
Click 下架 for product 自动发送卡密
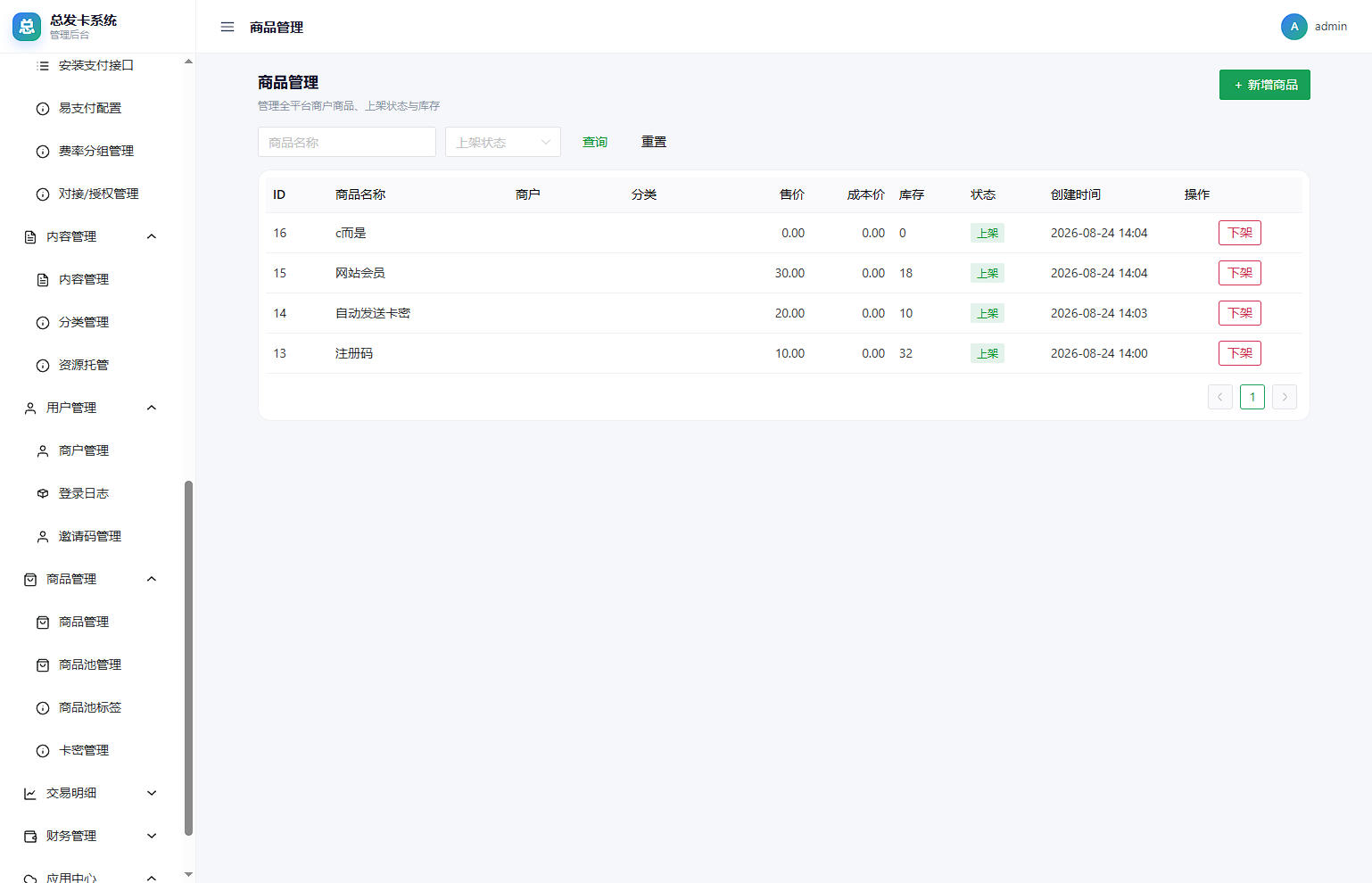1240,313
